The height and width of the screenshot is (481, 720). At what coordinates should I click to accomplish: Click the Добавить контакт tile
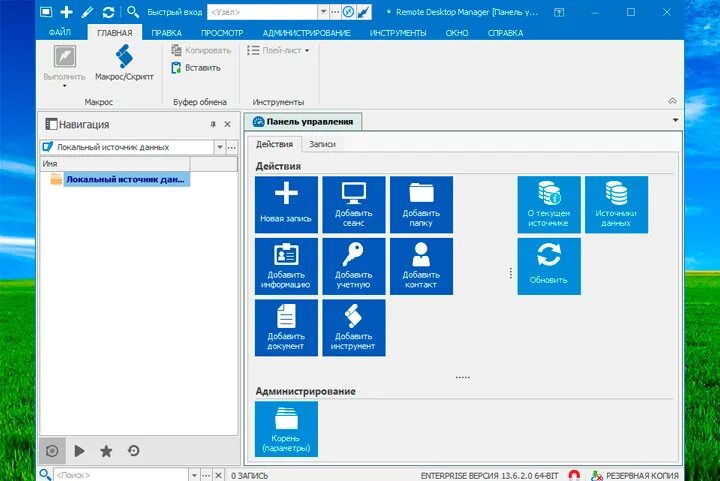(421, 266)
